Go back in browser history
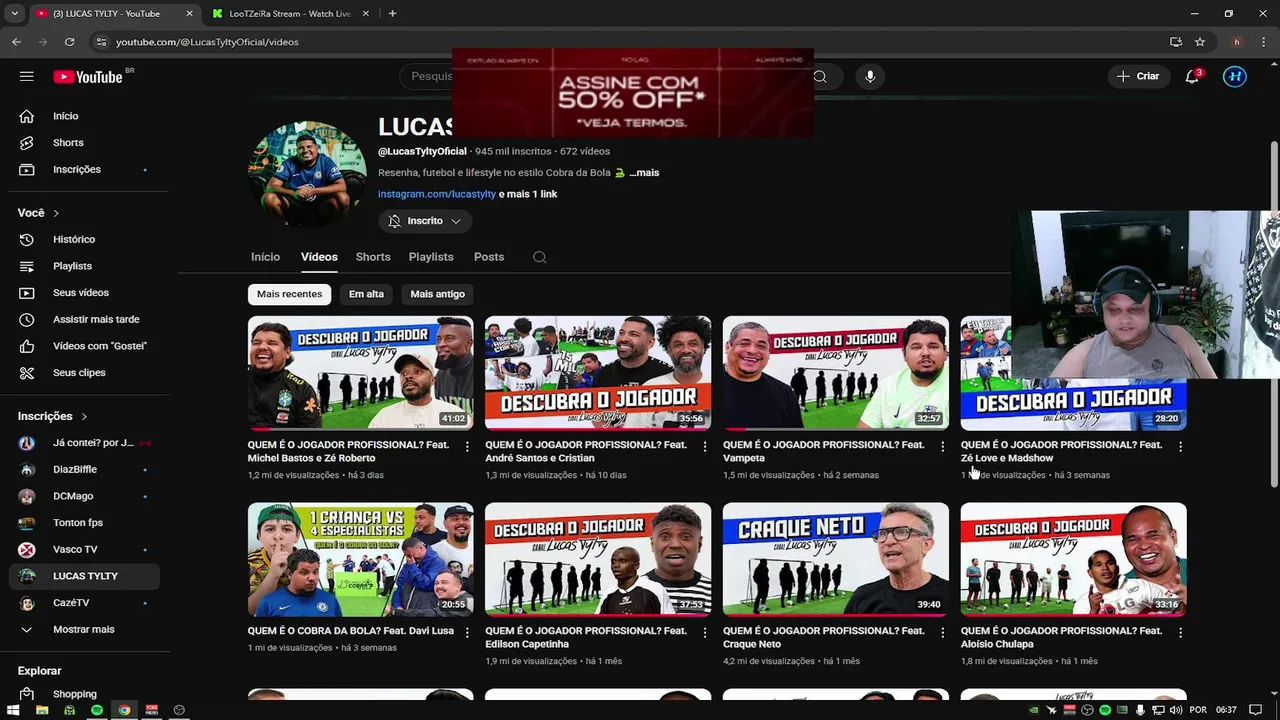This screenshot has width=1280, height=720. pos(16,42)
